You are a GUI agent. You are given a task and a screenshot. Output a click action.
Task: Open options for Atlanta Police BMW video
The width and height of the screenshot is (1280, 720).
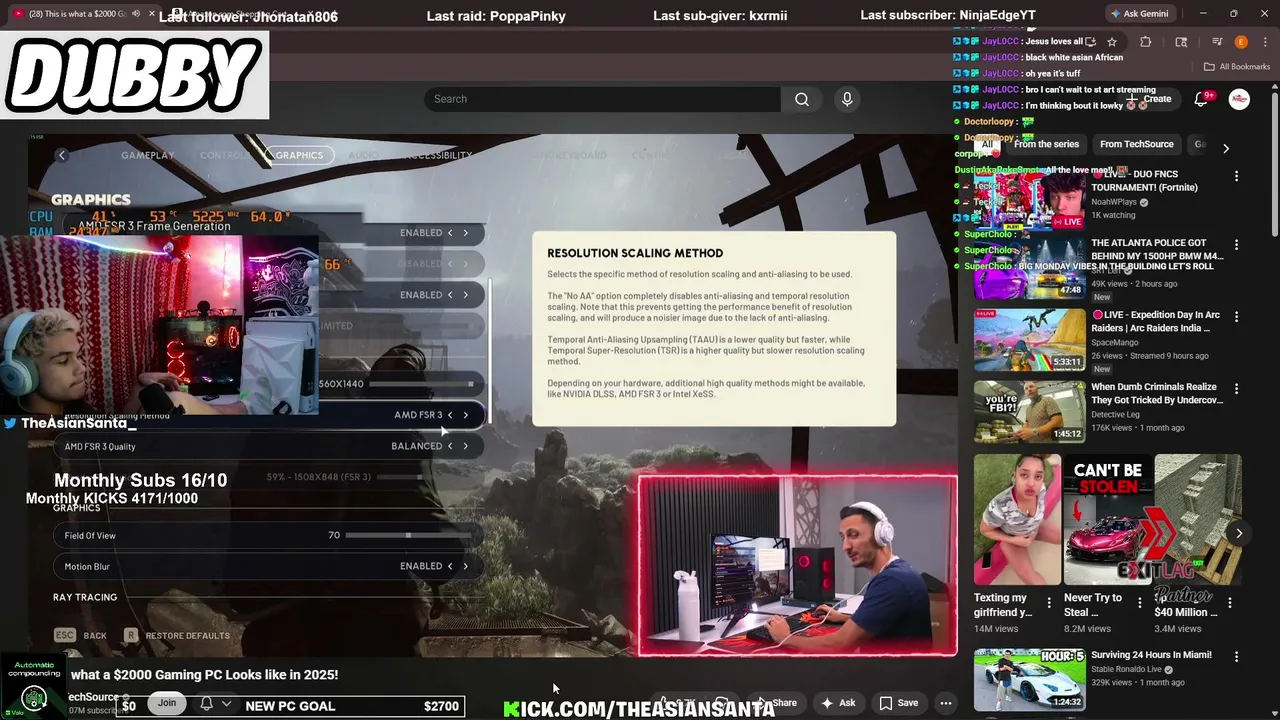(x=1236, y=245)
